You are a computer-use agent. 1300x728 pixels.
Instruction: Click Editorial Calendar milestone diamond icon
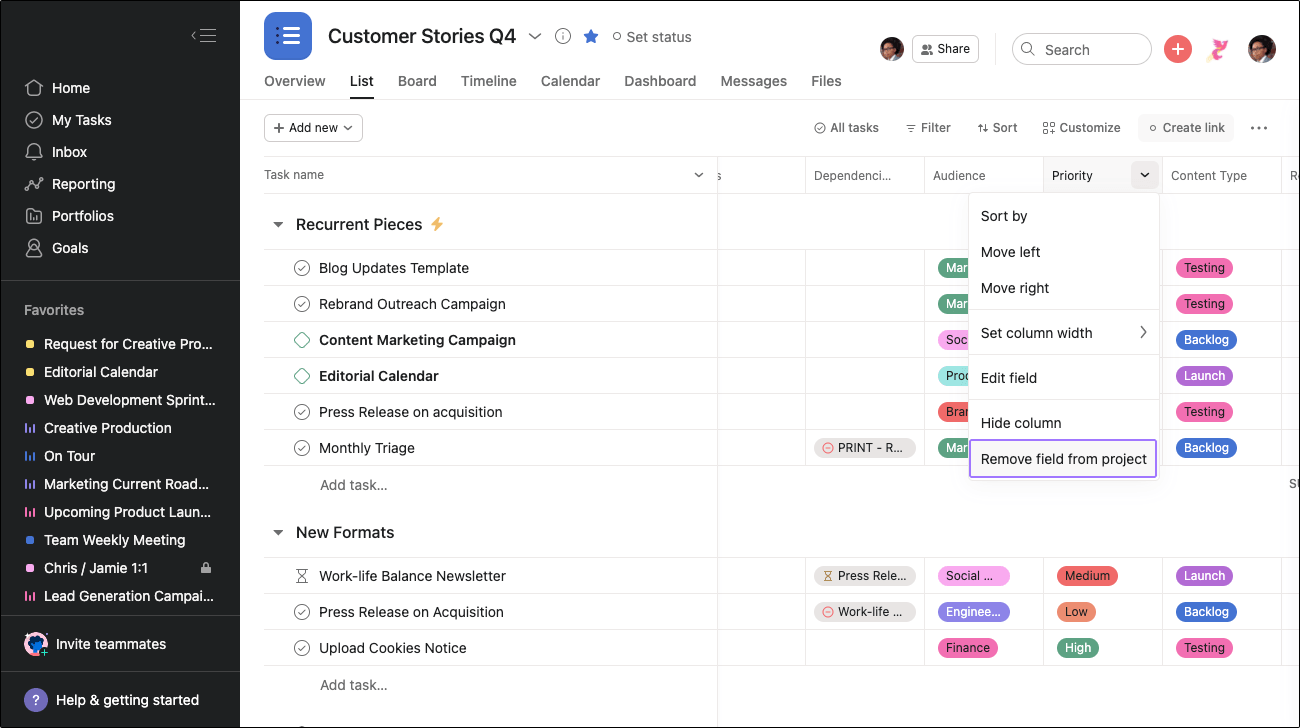click(x=302, y=376)
